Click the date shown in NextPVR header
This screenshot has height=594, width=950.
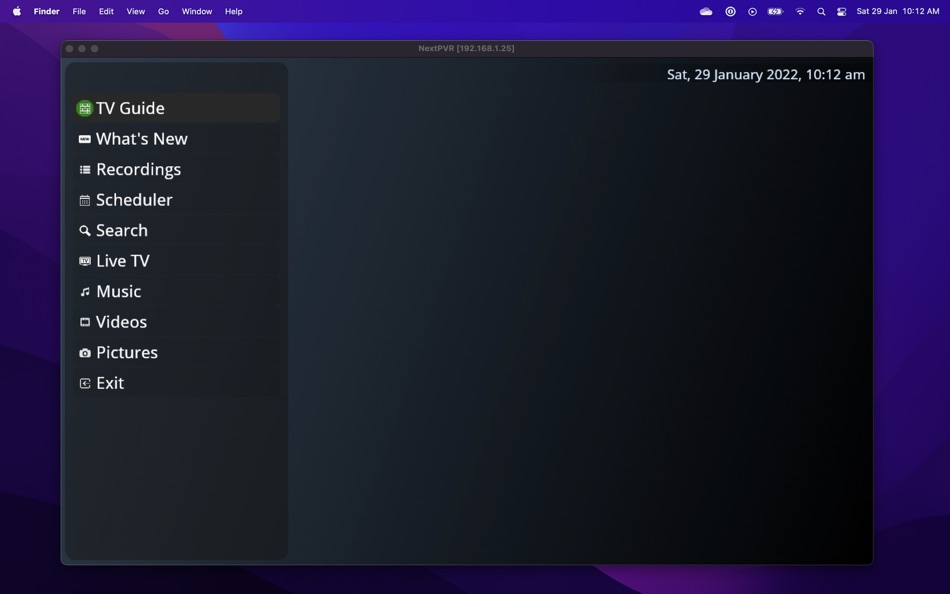(766, 75)
